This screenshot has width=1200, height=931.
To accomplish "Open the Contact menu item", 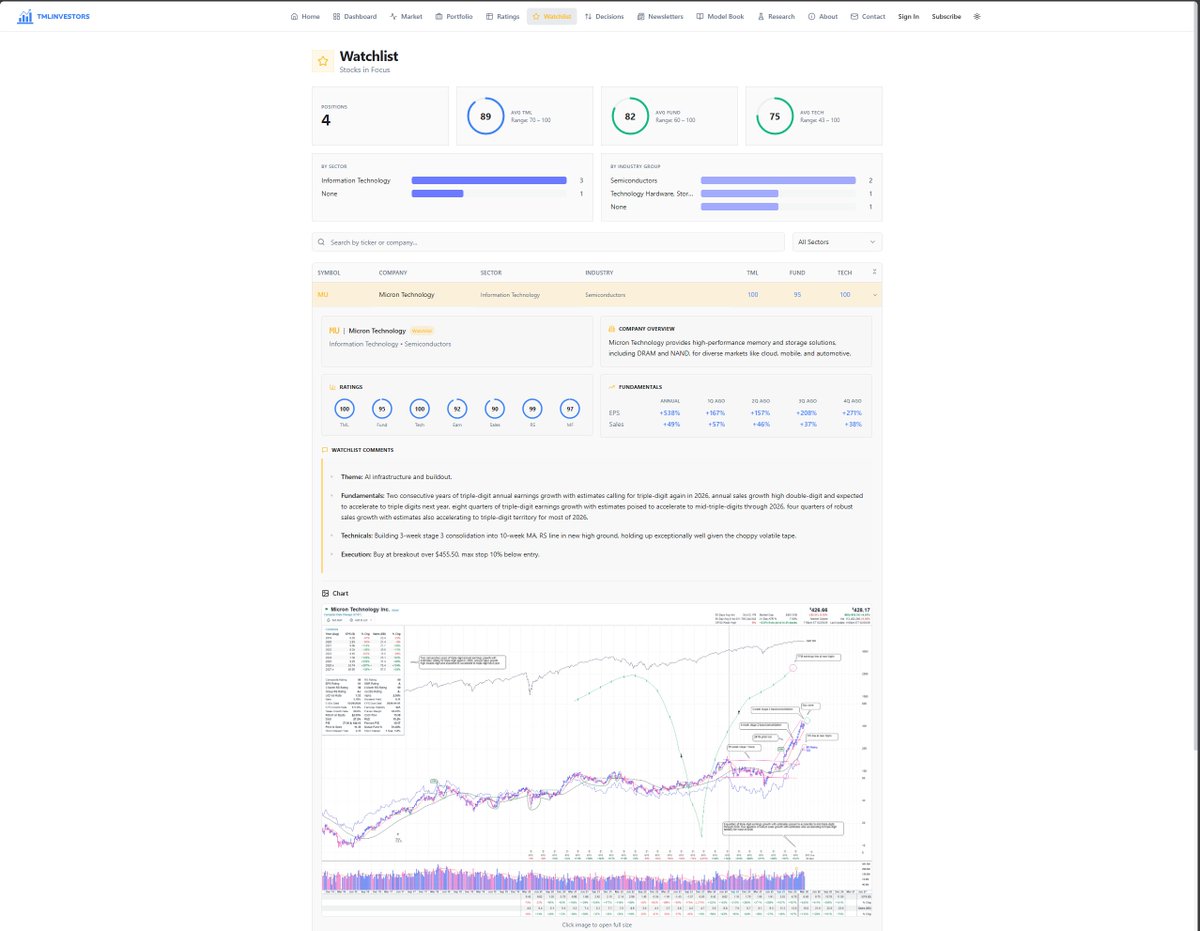I will [x=868, y=17].
